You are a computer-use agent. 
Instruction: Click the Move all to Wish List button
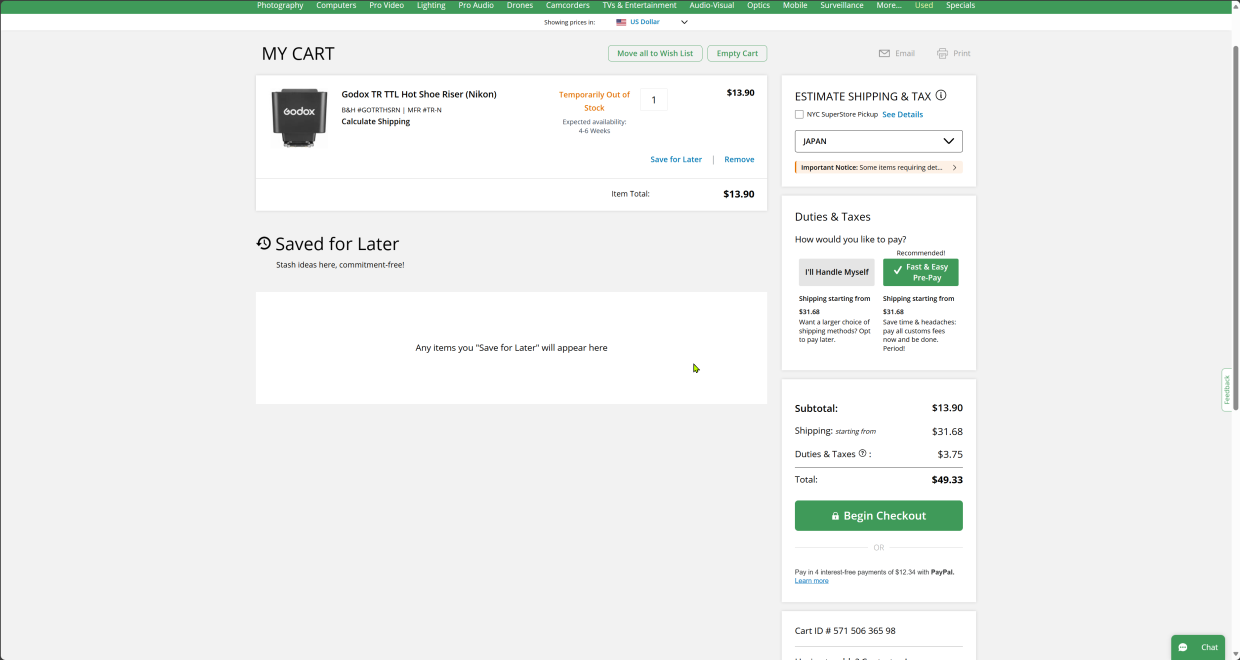pyautogui.click(x=655, y=54)
